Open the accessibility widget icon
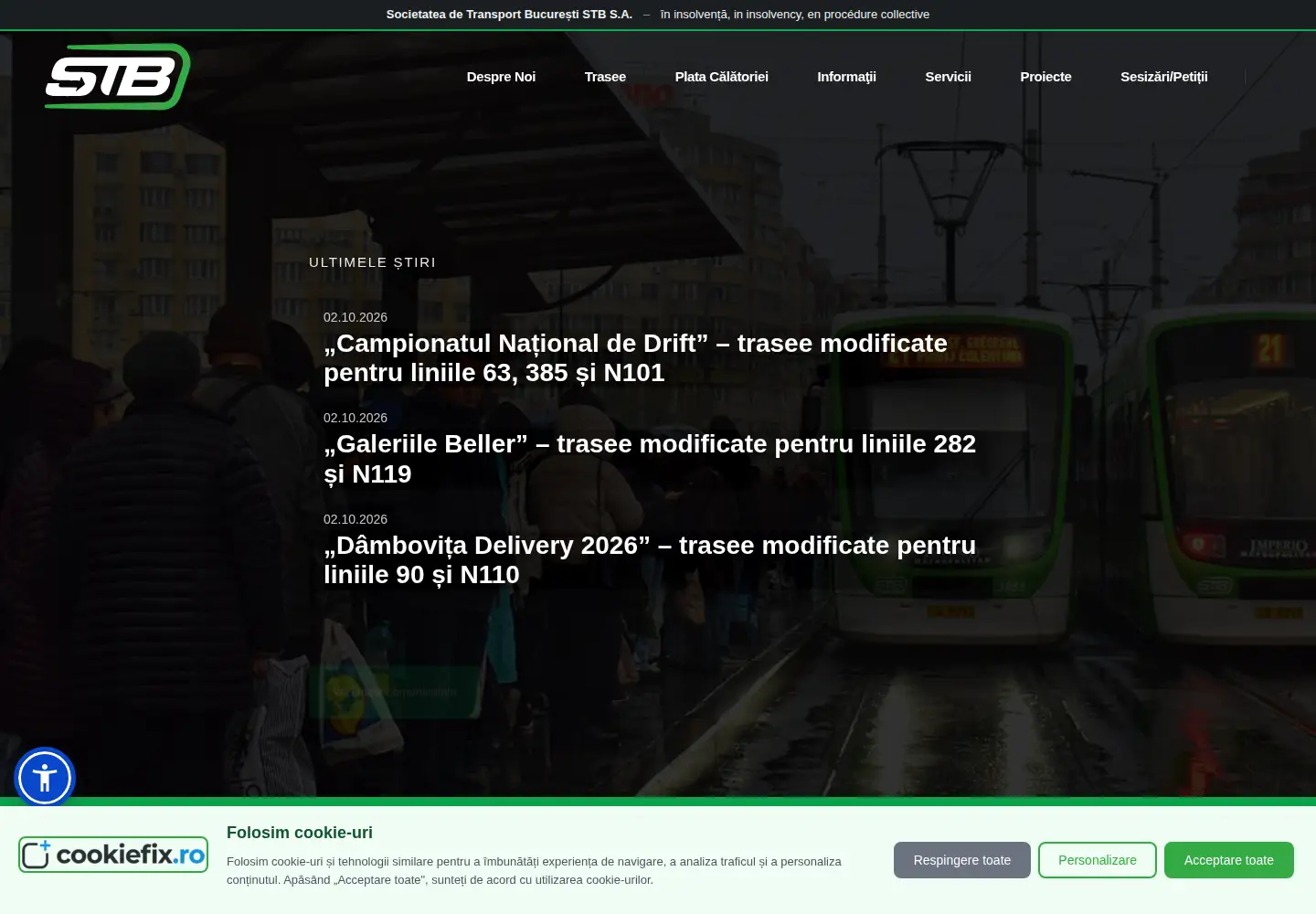1316x914 pixels. 45,778
